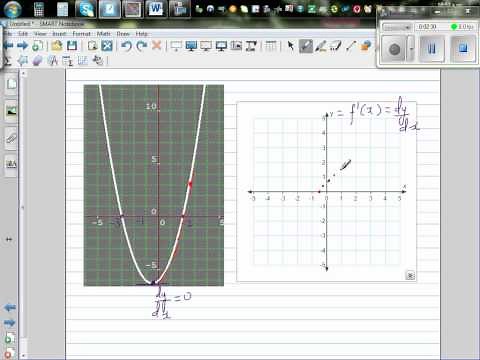
Task: Open the Attachments paperclip sidebar tab
Action: (x=12, y=138)
